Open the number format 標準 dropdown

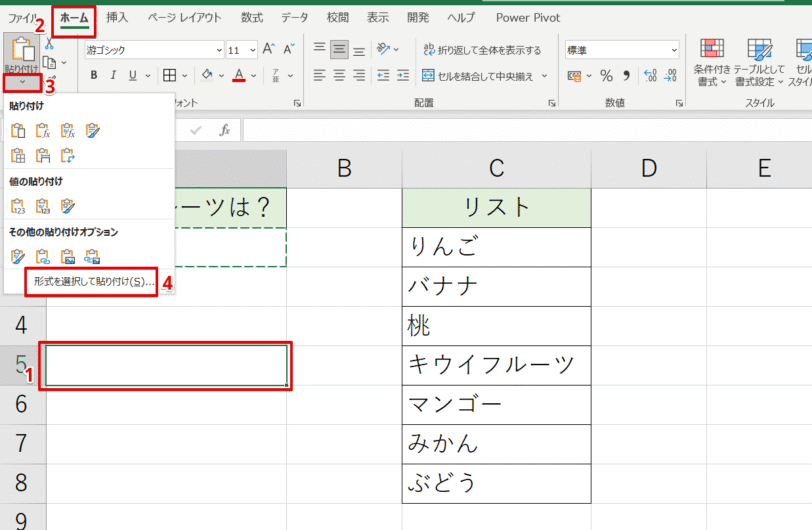click(x=674, y=50)
